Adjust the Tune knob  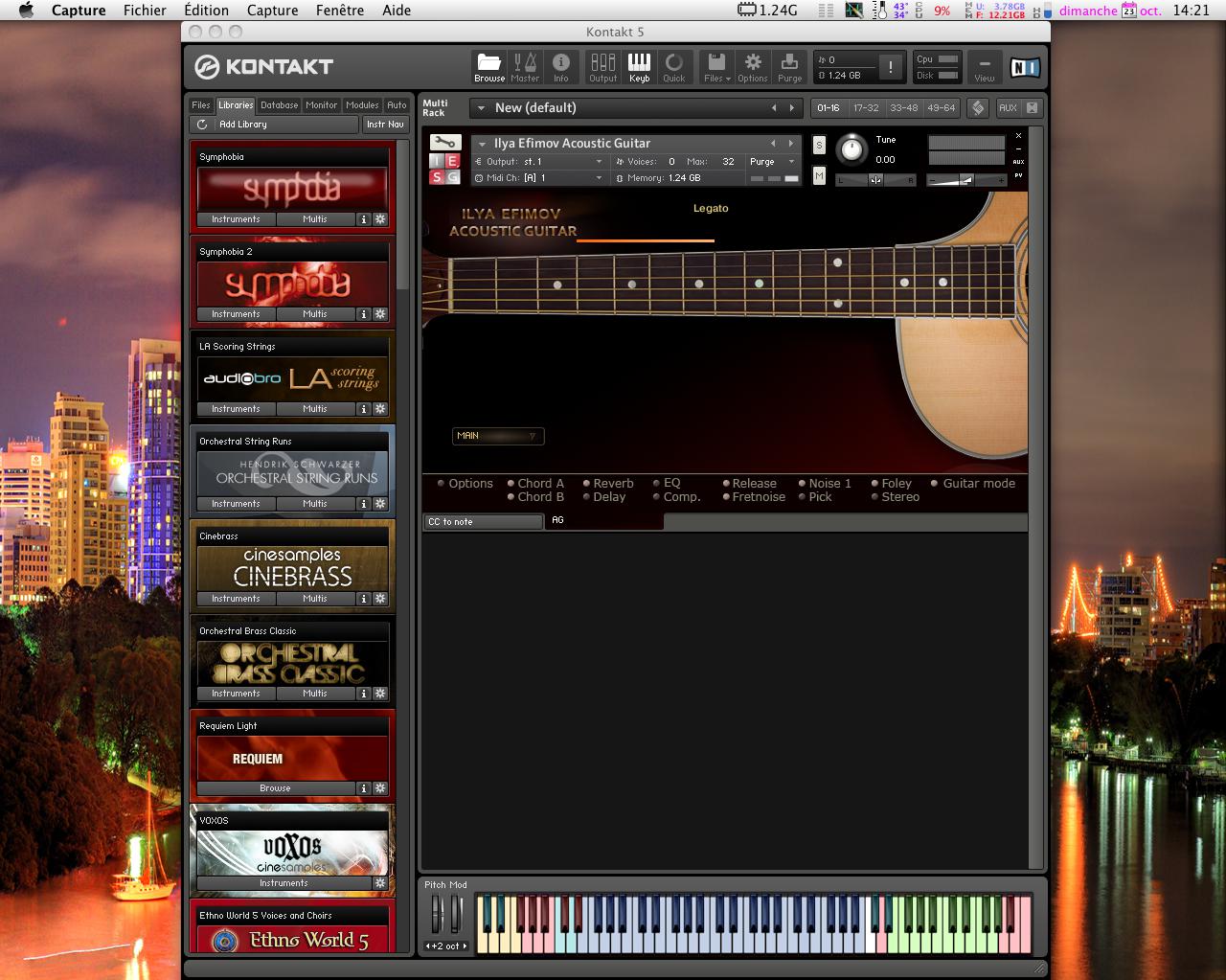click(851, 149)
